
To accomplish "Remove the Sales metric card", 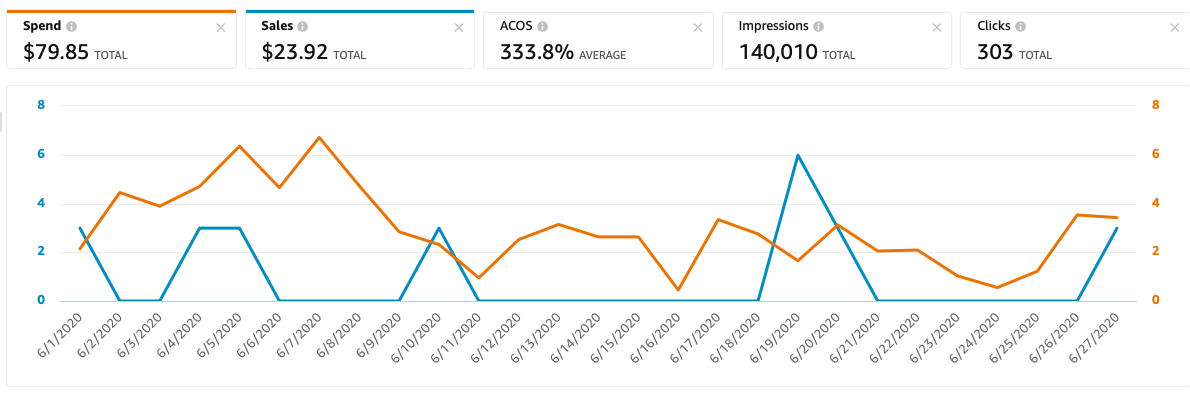I will [x=459, y=28].
